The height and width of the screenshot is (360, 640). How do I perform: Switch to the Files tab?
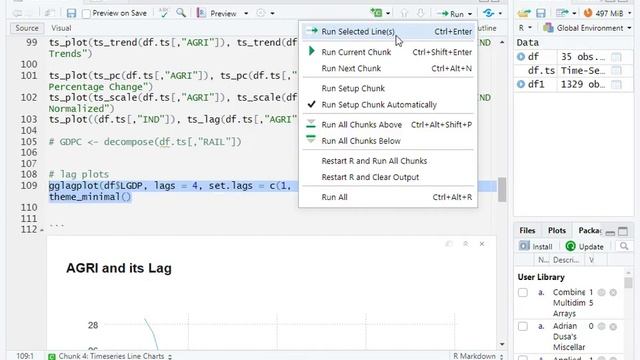527,231
